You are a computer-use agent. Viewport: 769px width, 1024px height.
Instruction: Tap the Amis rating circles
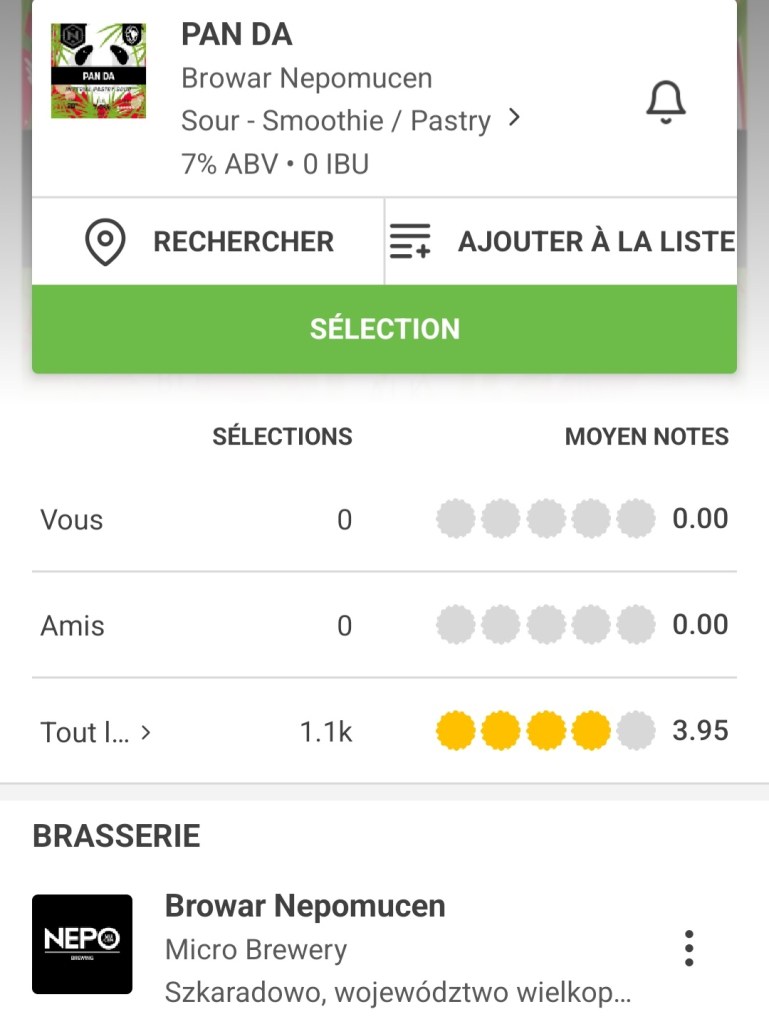tap(545, 626)
